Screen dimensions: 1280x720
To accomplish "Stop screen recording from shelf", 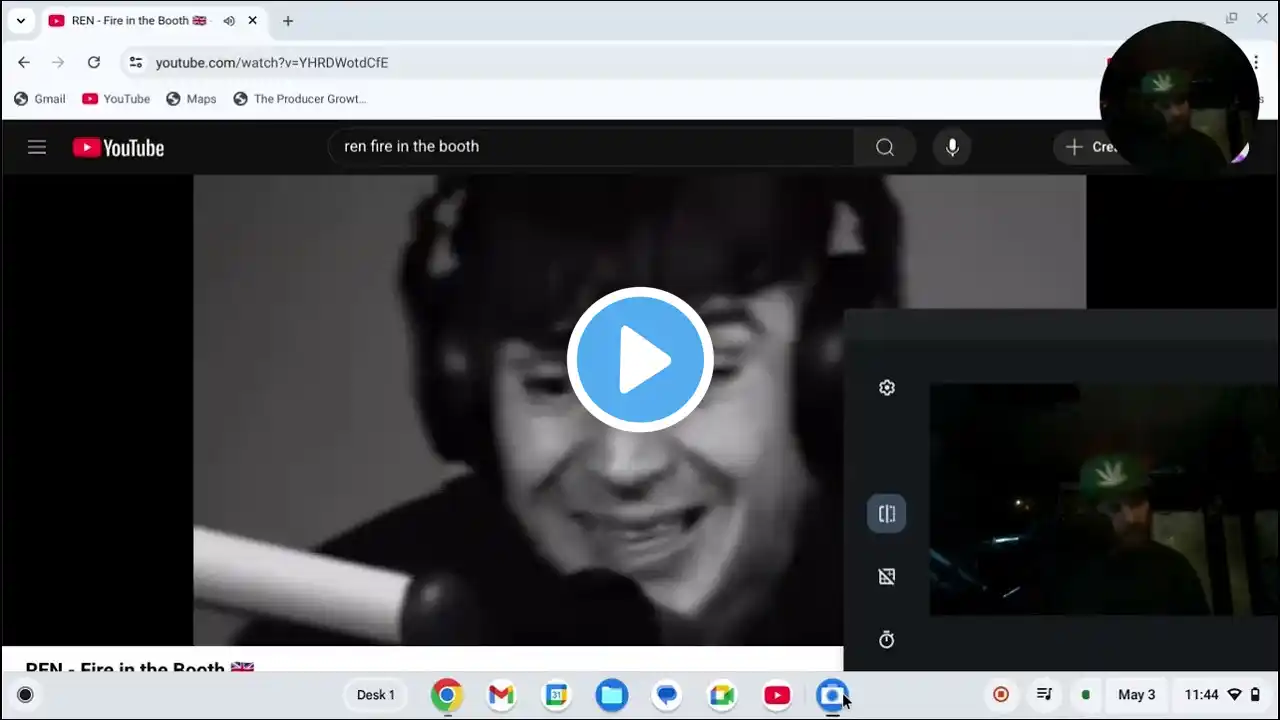I will [1001, 695].
